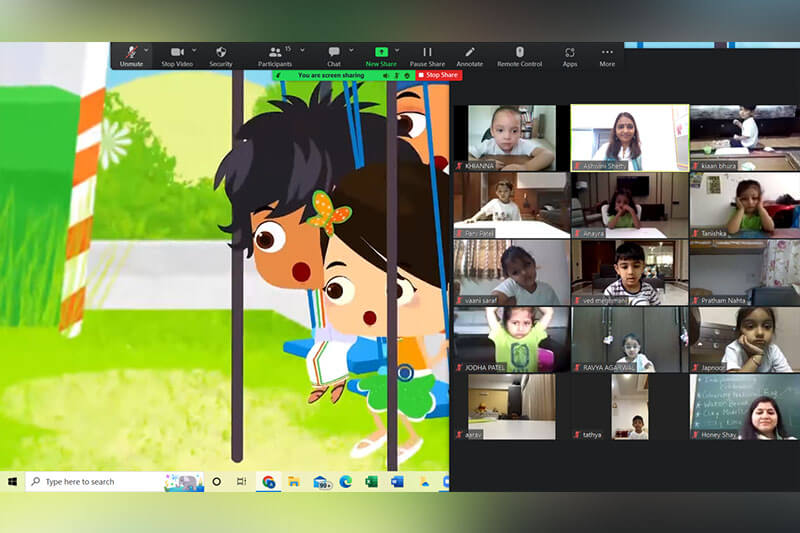Screen dimensions: 800x533
Task: Click the 'You are screen sharing' status text
Action: (331, 75)
